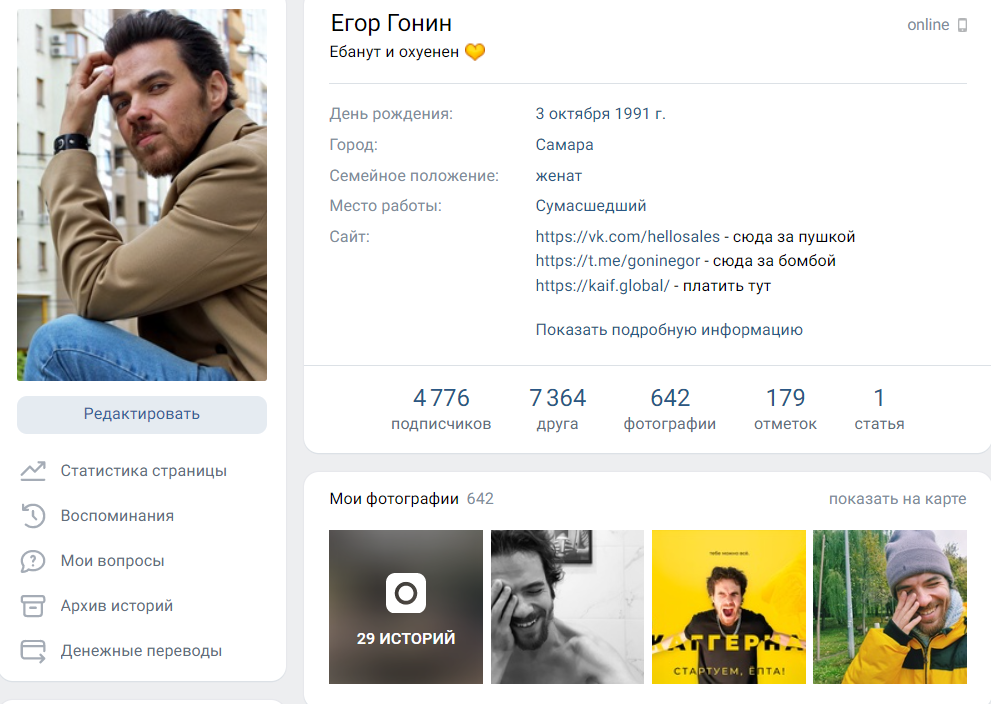Click the Мои фотографии heading
Viewport: 991px width, 704px height.
click(394, 499)
